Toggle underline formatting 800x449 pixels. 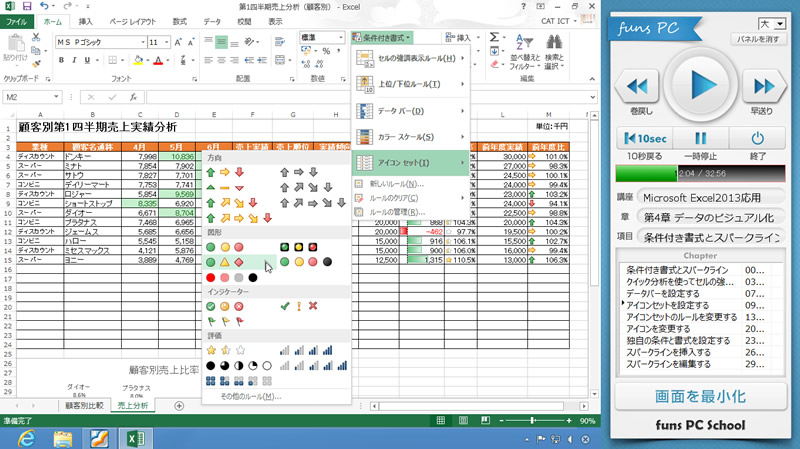[87, 60]
